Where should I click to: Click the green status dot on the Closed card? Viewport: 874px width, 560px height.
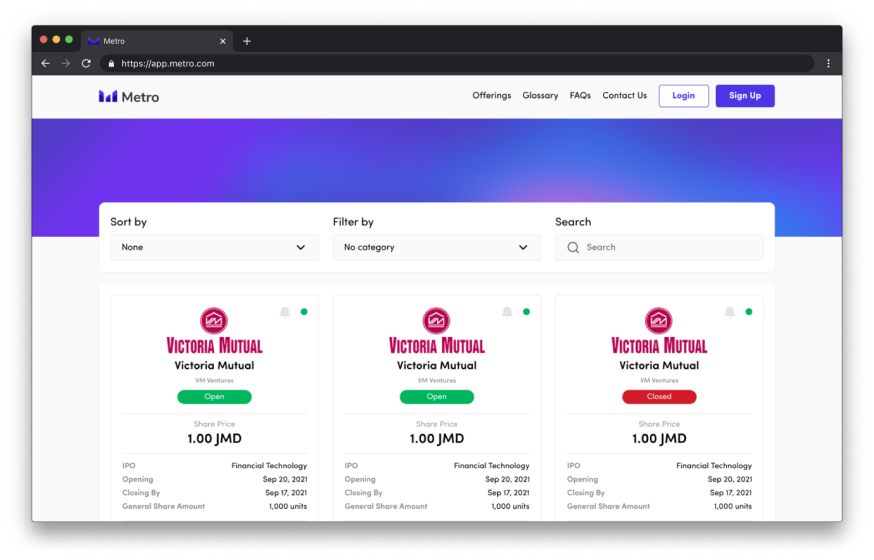tap(749, 311)
